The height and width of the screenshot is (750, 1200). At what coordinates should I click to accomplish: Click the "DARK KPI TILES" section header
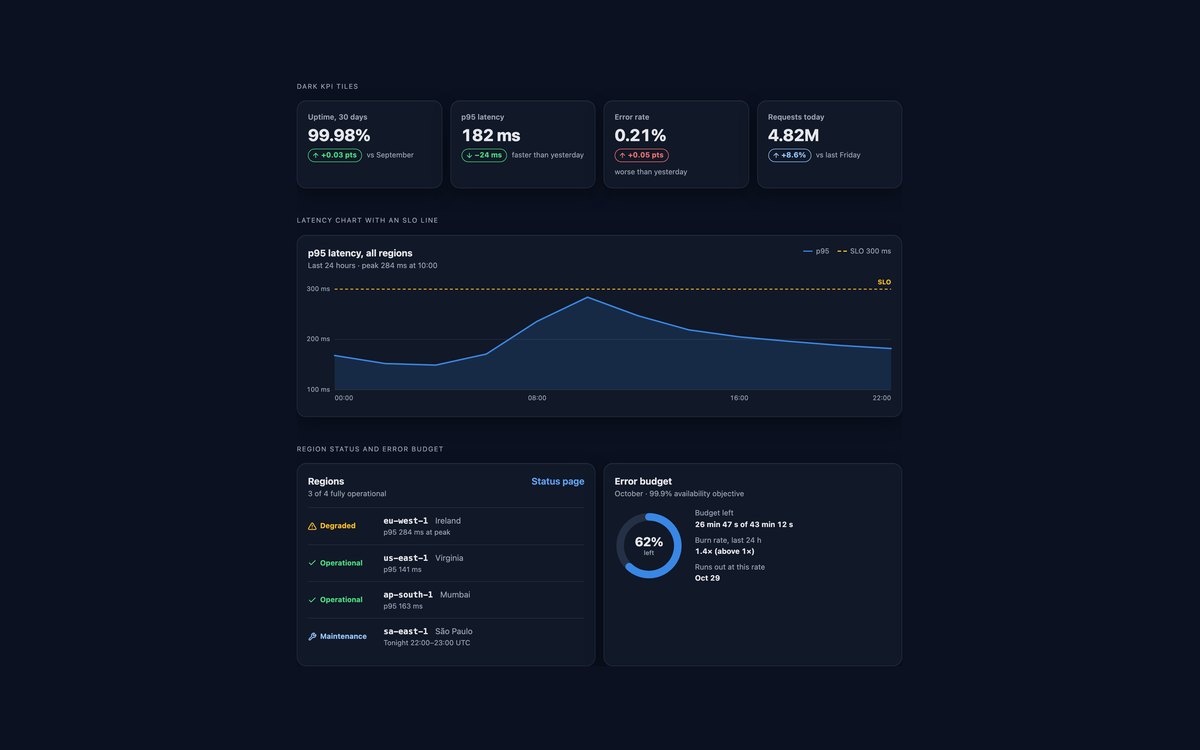click(327, 87)
